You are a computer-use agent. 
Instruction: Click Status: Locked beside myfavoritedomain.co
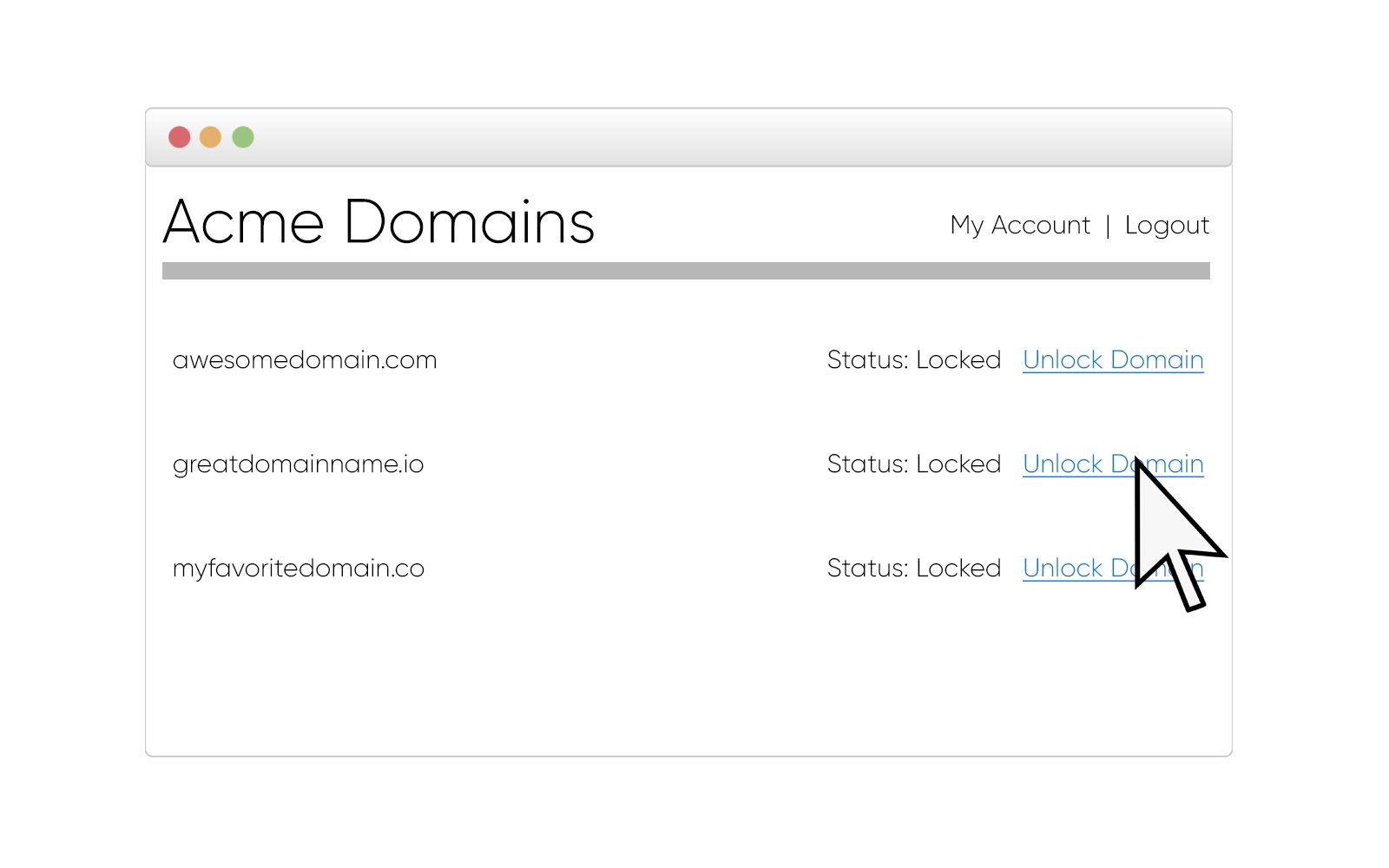(913, 569)
